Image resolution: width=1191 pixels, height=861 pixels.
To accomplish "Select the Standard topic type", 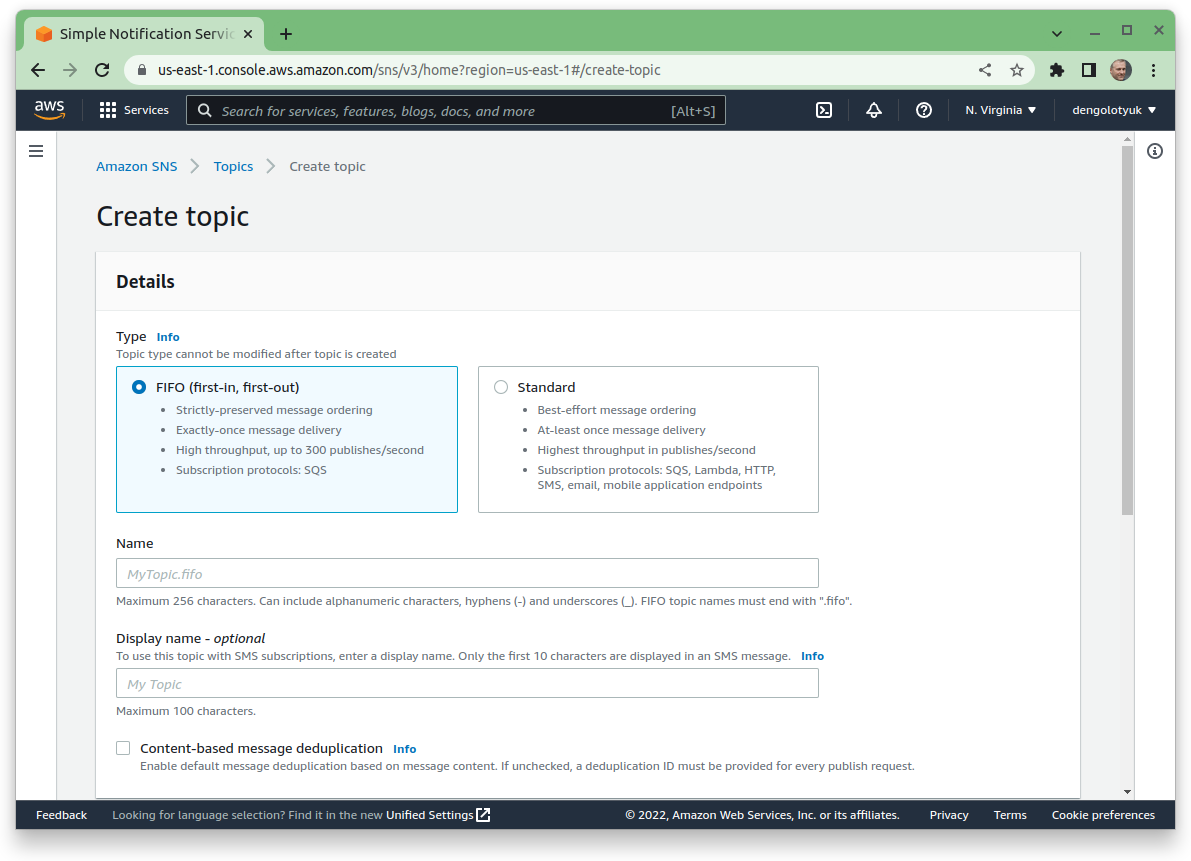I will coord(500,387).
